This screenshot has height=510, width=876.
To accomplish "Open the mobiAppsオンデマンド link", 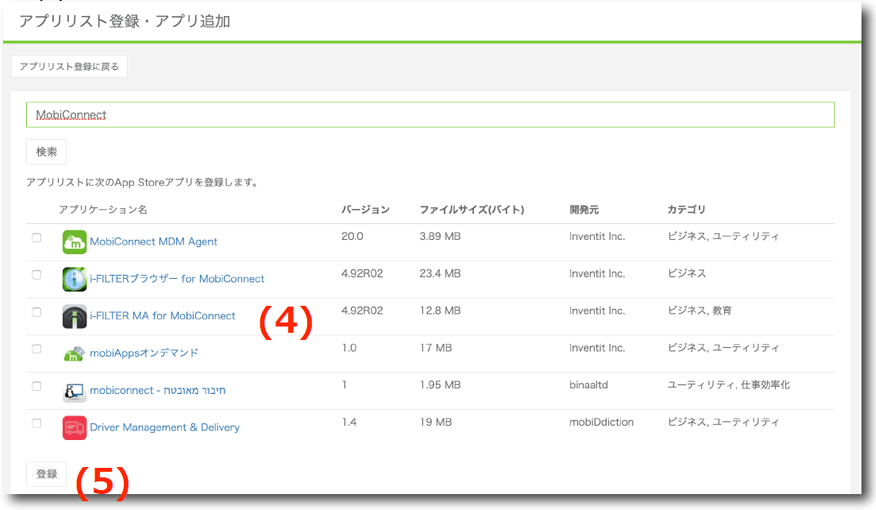I will coord(144,353).
